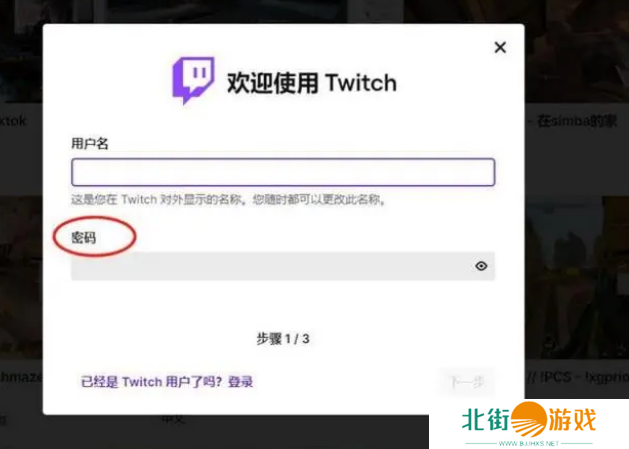Toggle password visibility with the eye icon
Viewport: 629px width, 449px height.
click(481, 266)
